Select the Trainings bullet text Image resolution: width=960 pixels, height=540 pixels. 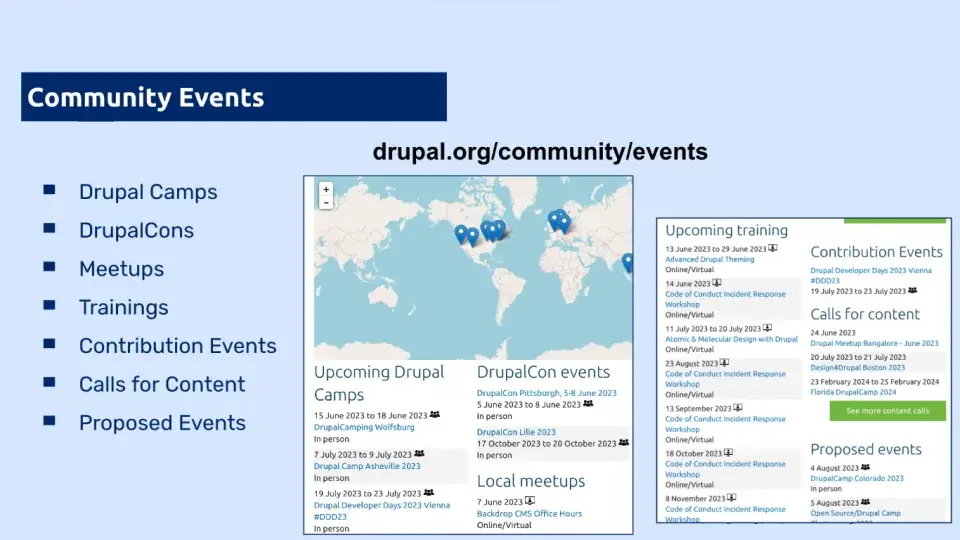point(124,308)
